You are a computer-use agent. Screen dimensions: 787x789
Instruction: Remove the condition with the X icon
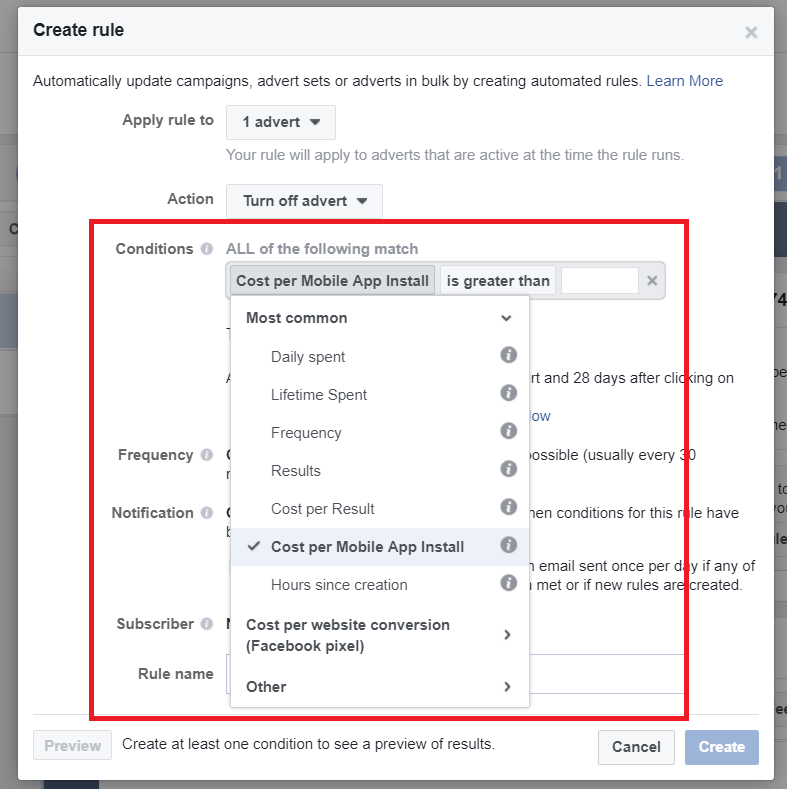click(652, 281)
